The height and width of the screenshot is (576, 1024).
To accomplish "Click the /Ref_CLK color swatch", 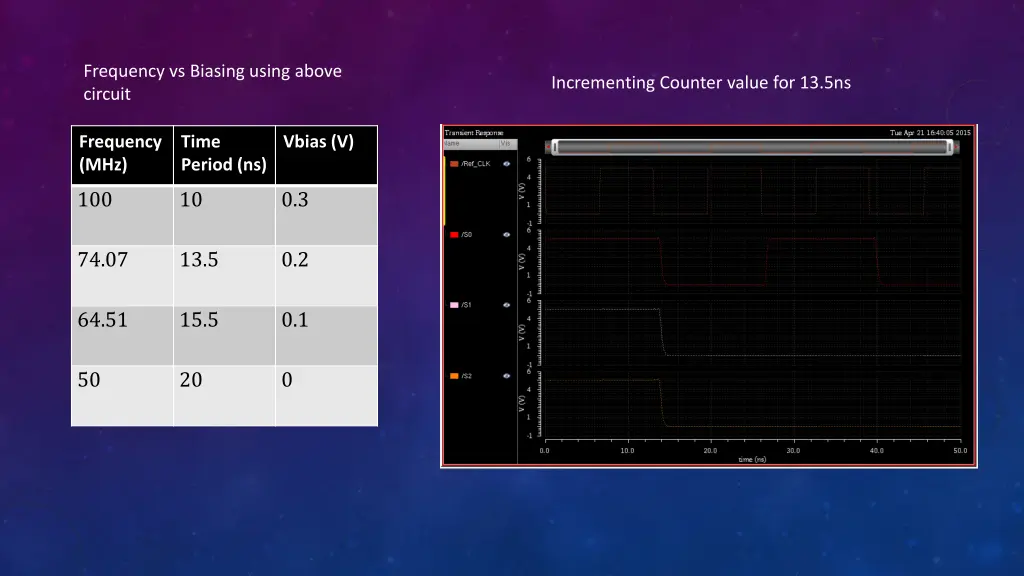I will pos(454,164).
